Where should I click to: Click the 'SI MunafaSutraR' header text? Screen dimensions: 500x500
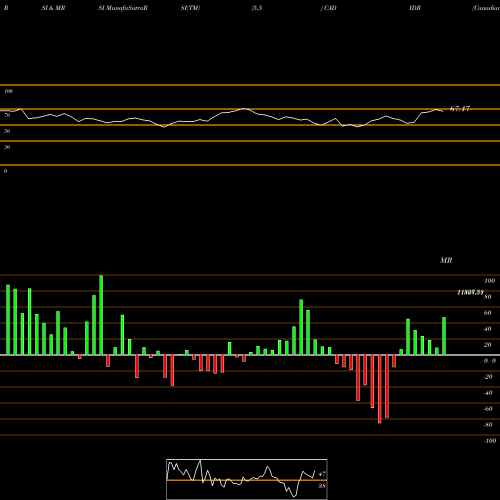pos(123,8)
